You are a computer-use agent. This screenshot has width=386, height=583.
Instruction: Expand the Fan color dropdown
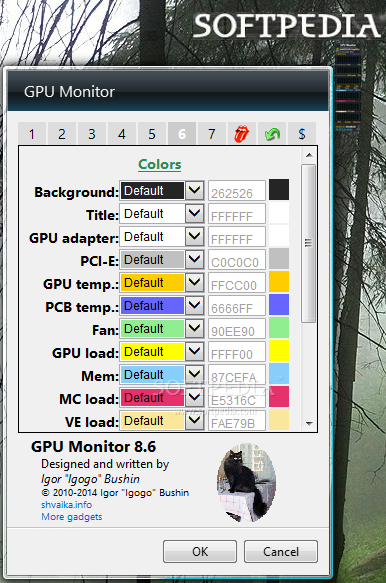[194, 329]
